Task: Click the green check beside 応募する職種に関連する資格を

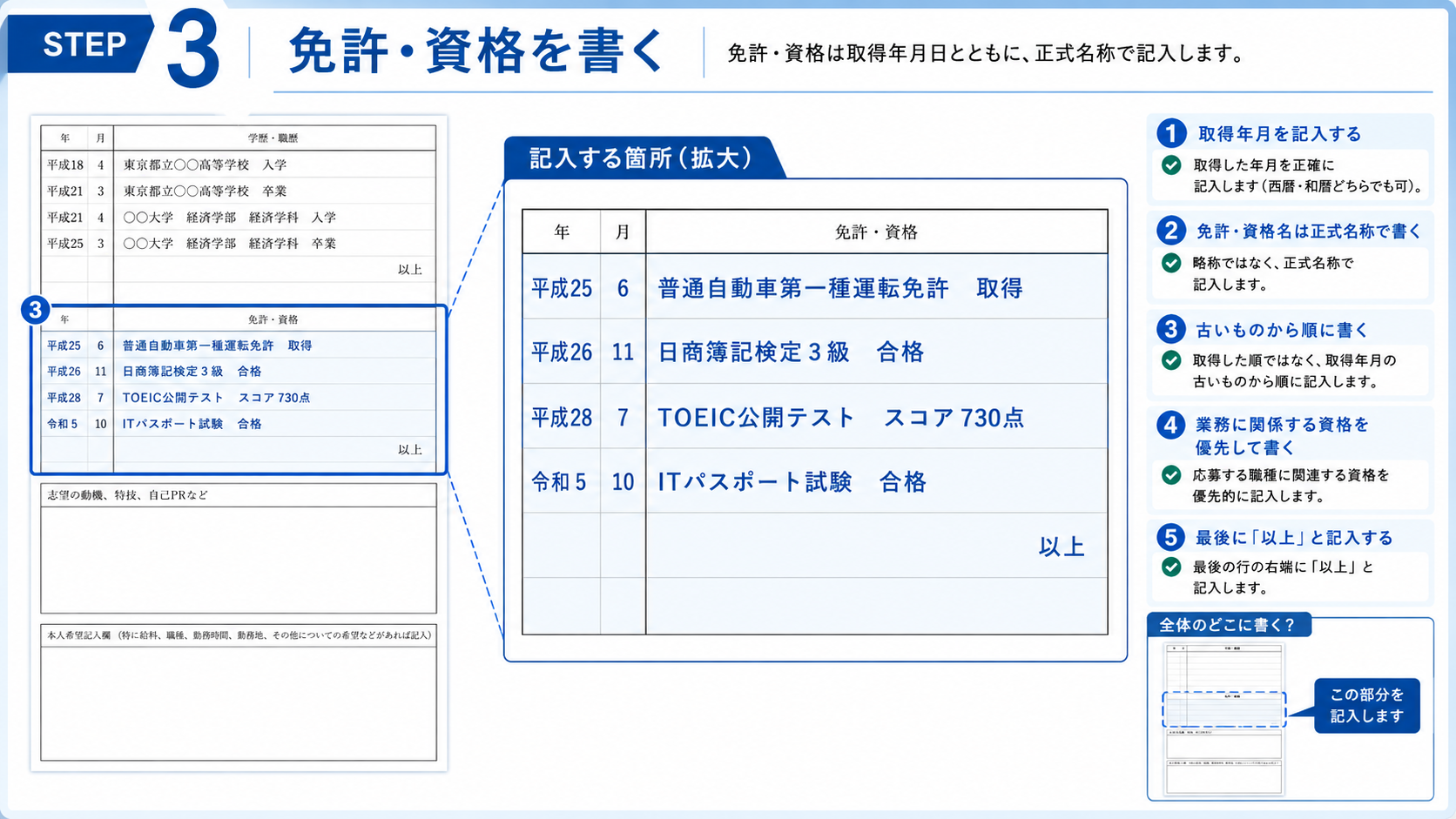Action: (x=1172, y=475)
